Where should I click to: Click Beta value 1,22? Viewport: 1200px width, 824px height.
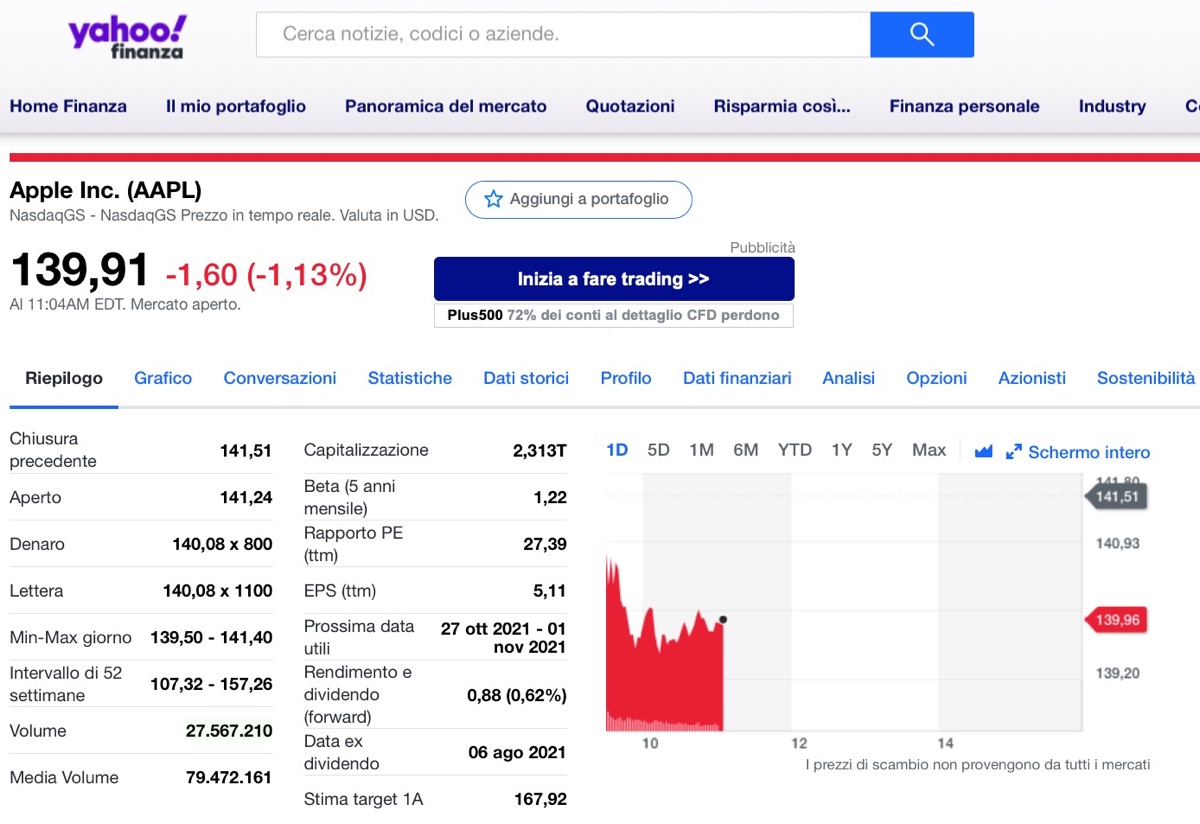[x=550, y=497]
